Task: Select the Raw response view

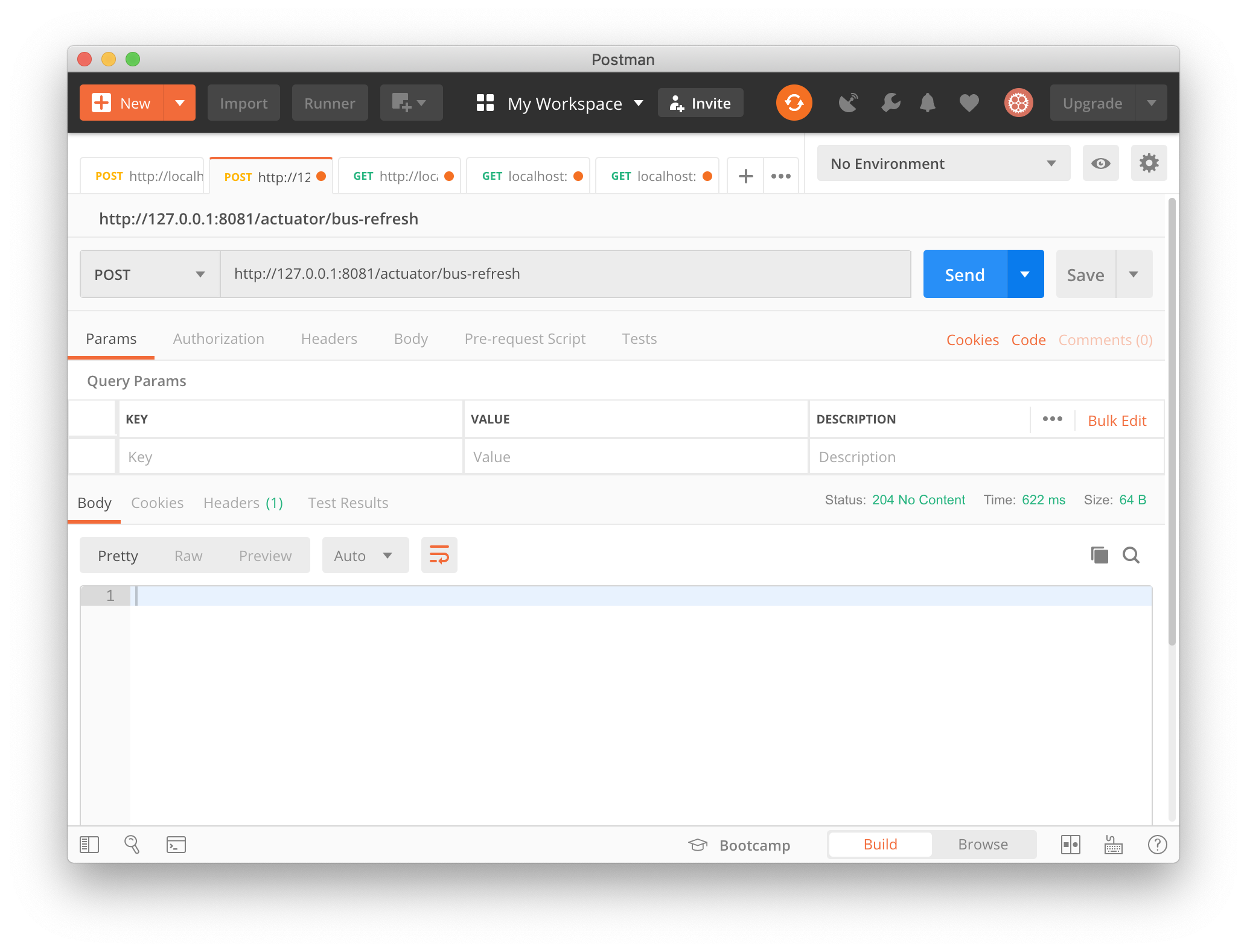Action: coord(188,556)
